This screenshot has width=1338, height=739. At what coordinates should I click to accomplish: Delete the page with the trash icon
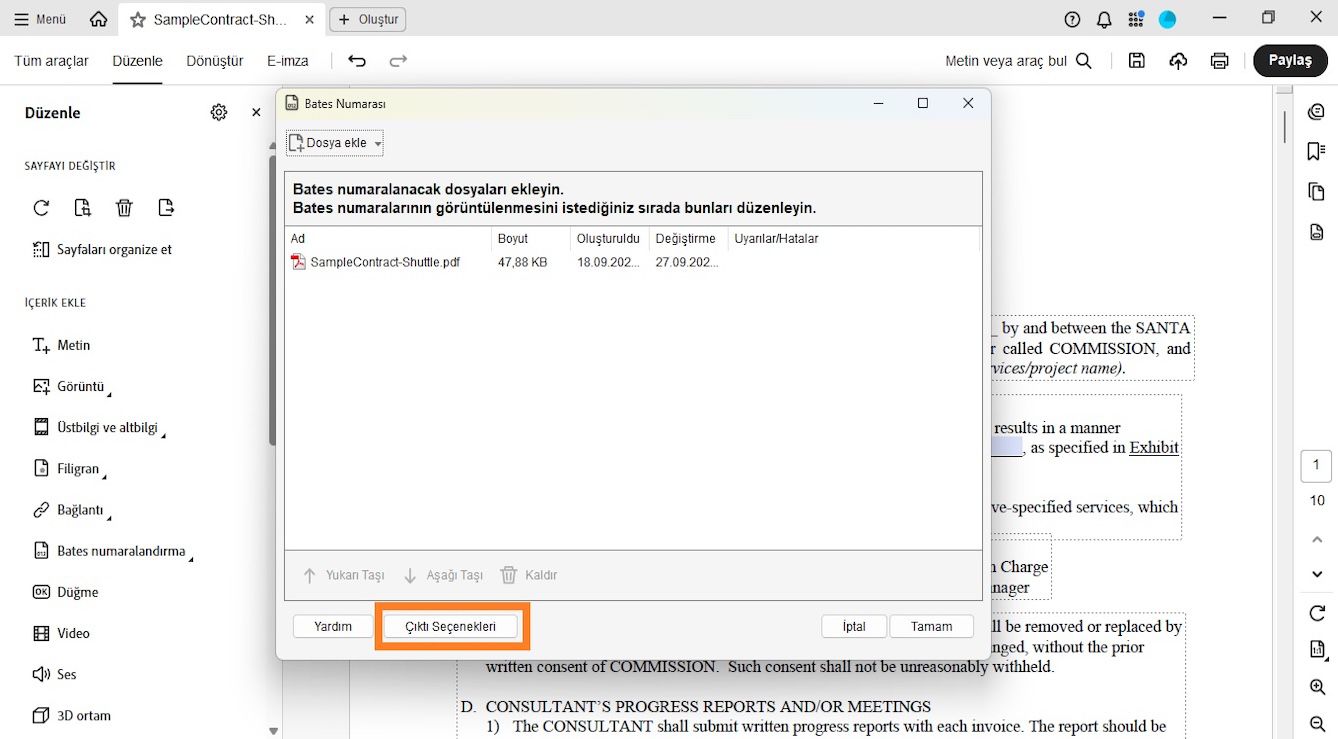click(x=124, y=208)
